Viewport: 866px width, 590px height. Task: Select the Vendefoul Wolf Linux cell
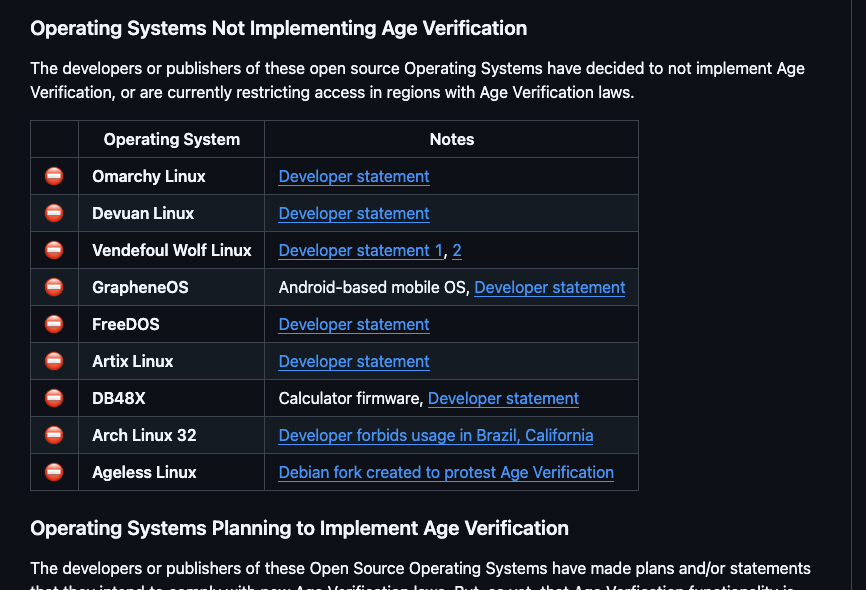pos(171,250)
